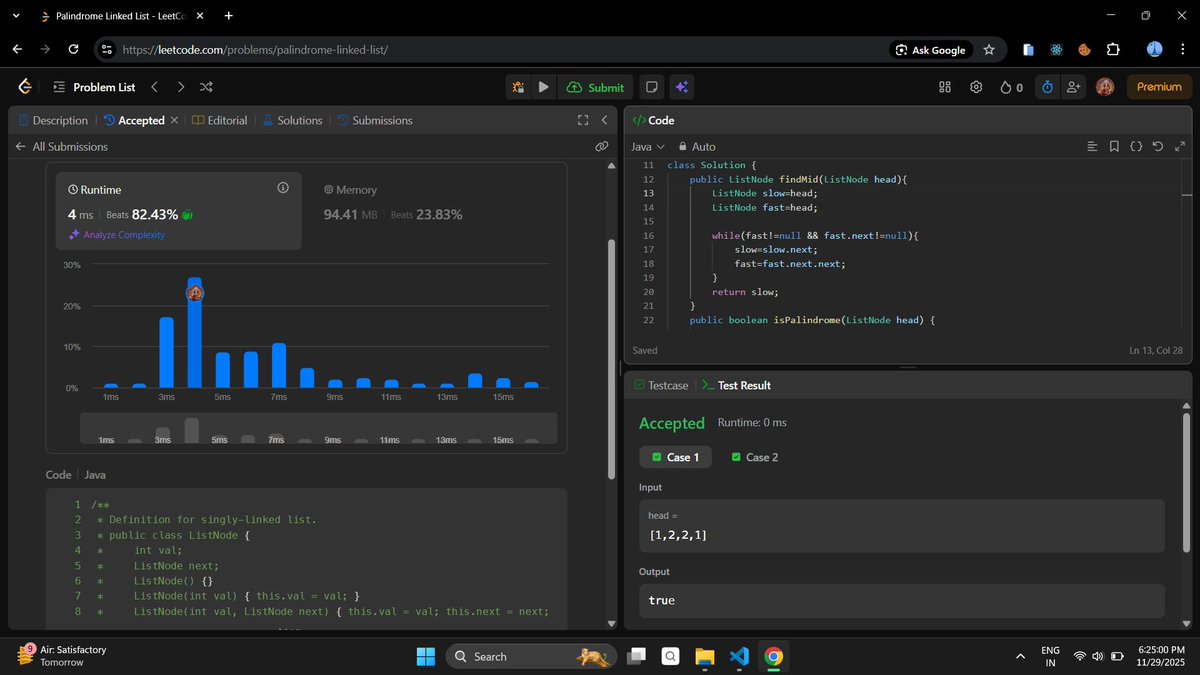Open a new Chrome tab
1200x675 pixels.
pos(229,16)
